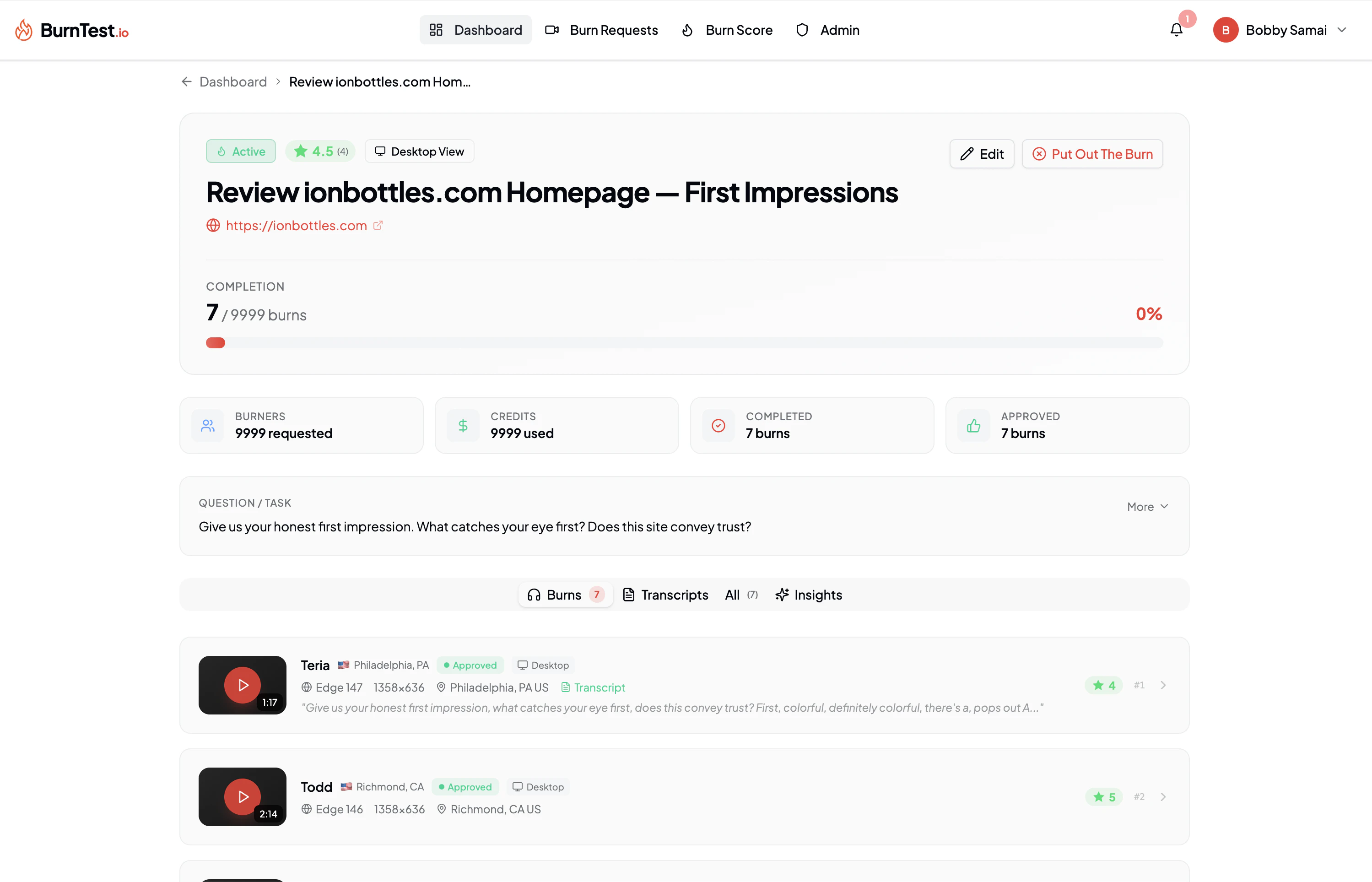Select the Burns tab
Screen dimensions: 1372x882
(565, 595)
